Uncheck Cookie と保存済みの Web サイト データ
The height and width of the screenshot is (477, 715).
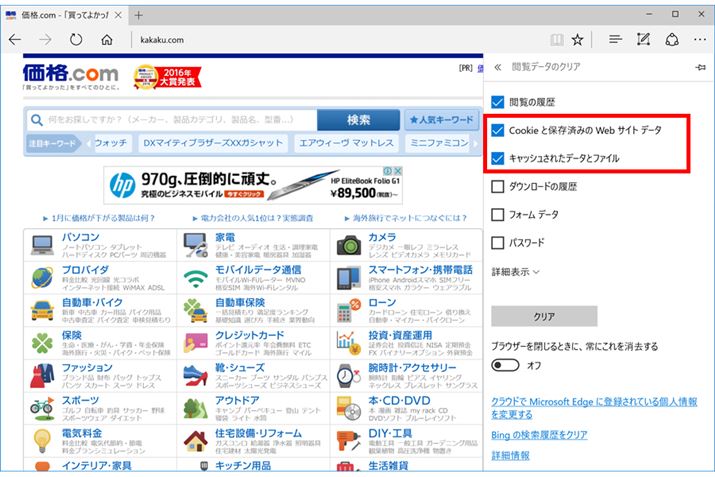(497, 130)
